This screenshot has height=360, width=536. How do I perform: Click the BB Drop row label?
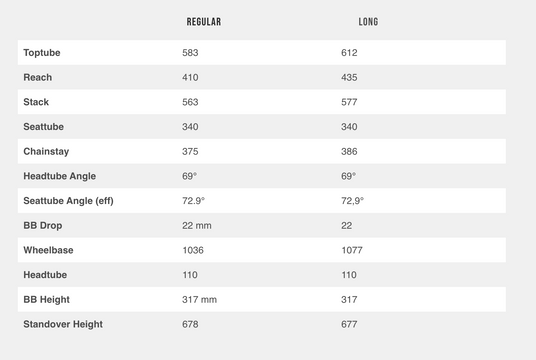[43, 226]
